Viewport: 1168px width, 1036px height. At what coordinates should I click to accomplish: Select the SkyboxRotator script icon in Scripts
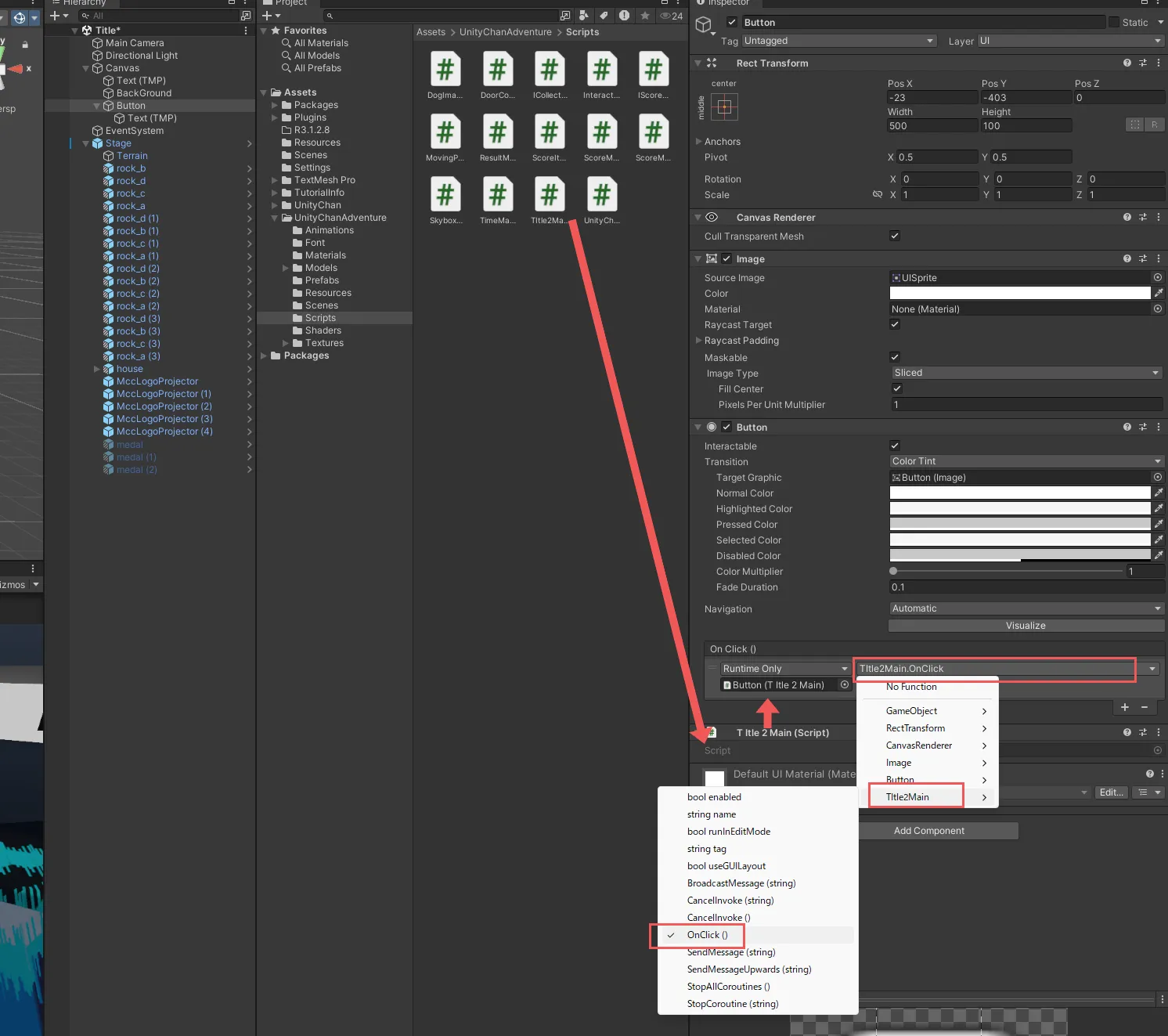pyautogui.click(x=445, y=196)
